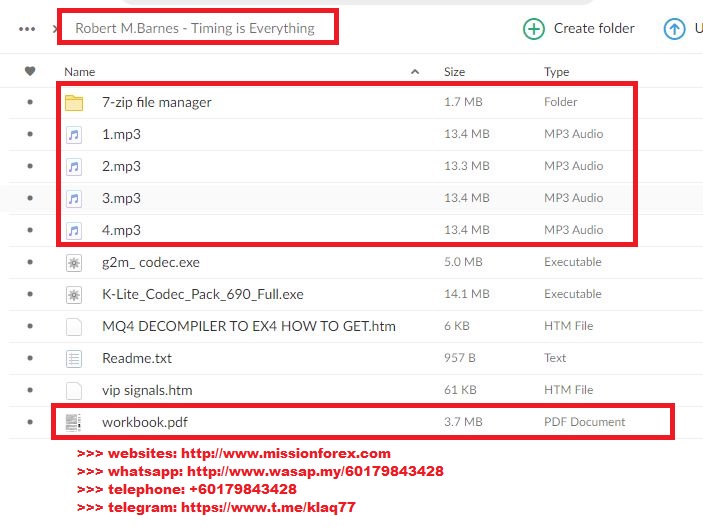Click the 1.7 MB size of 7-zip folder
The image size is (703, 529).
tap(463, 102)
